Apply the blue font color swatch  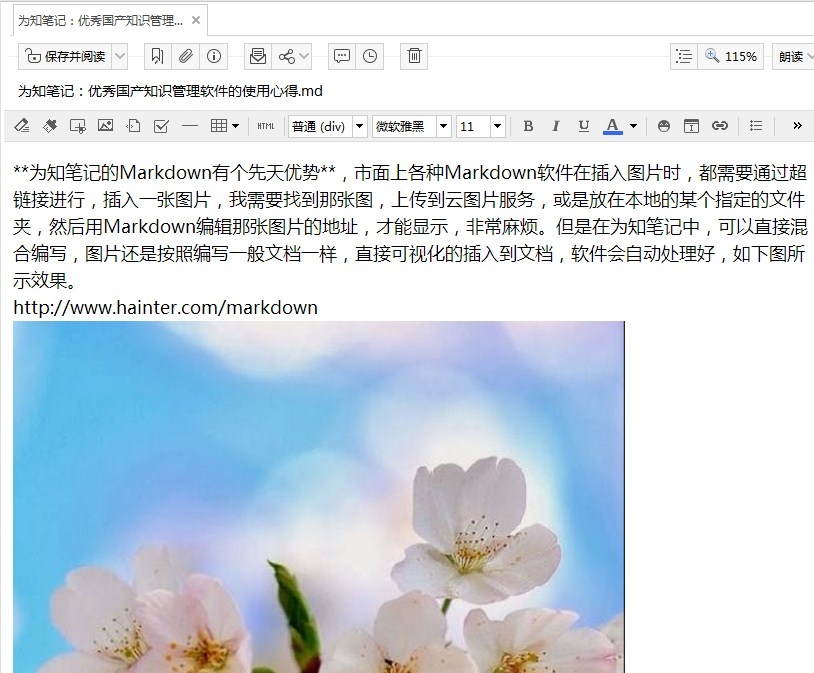click(613, 126)
